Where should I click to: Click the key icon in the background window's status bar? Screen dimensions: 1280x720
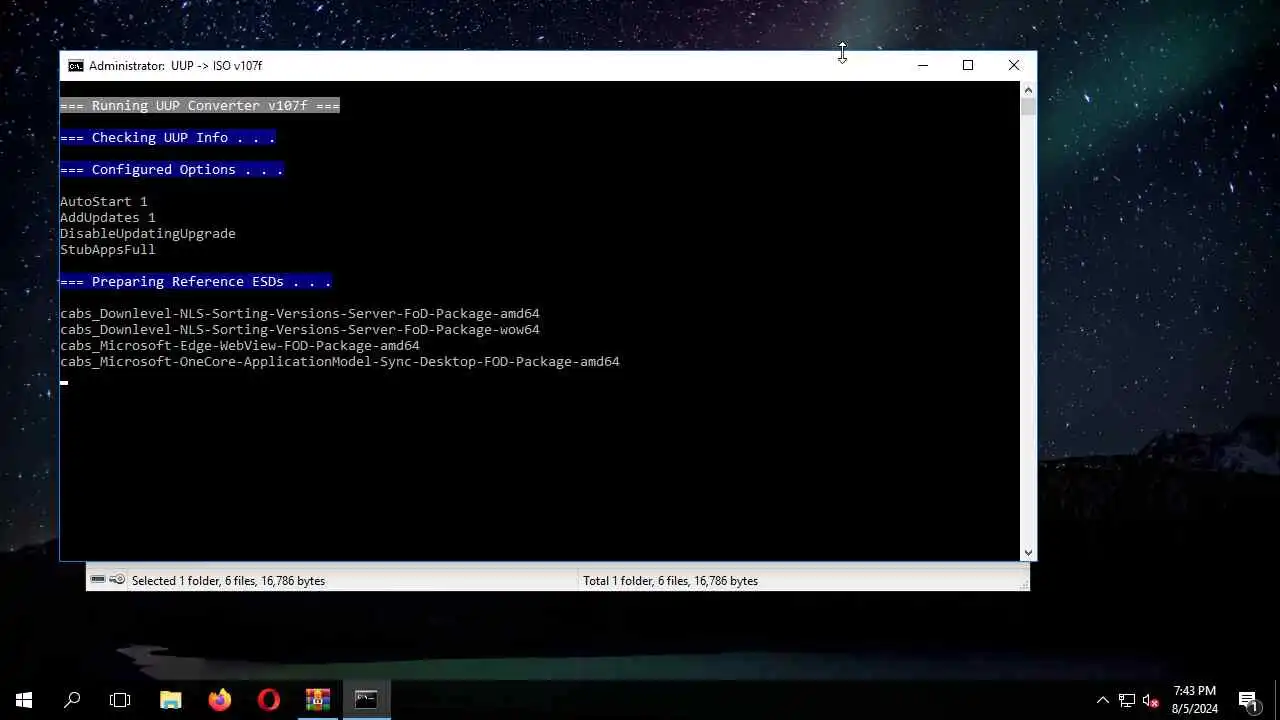click(117, 580)
